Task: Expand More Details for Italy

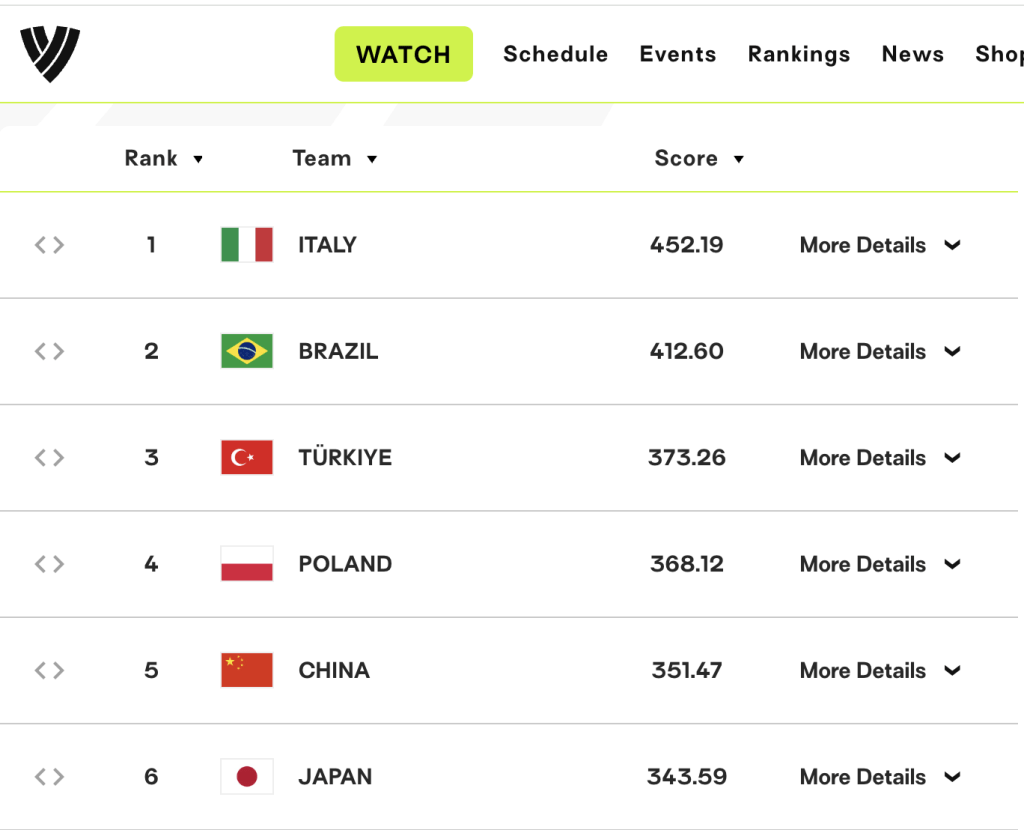Action: 880,245
